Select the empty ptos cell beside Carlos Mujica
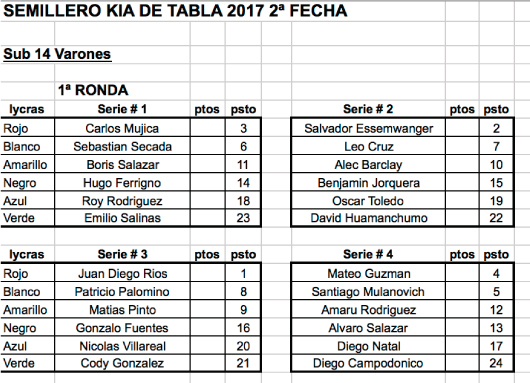This screenshot has width=530, height=383. [207, 128]
